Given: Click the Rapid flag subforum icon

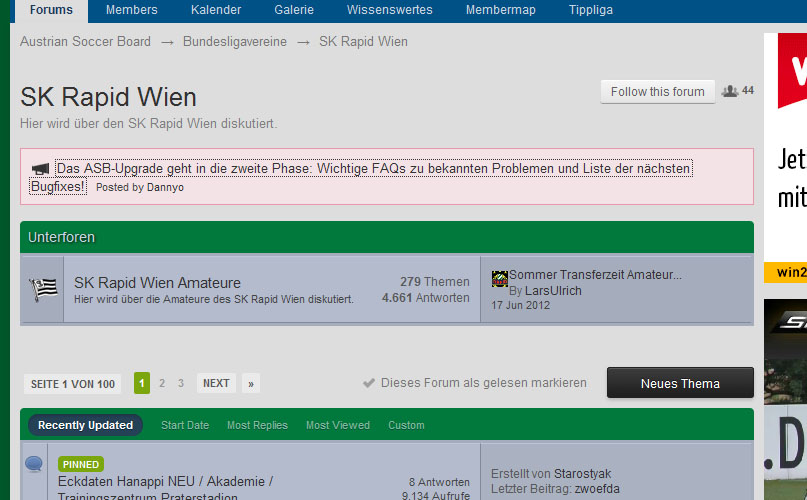Looking at the screenshot, I should [x=43, y=289].
